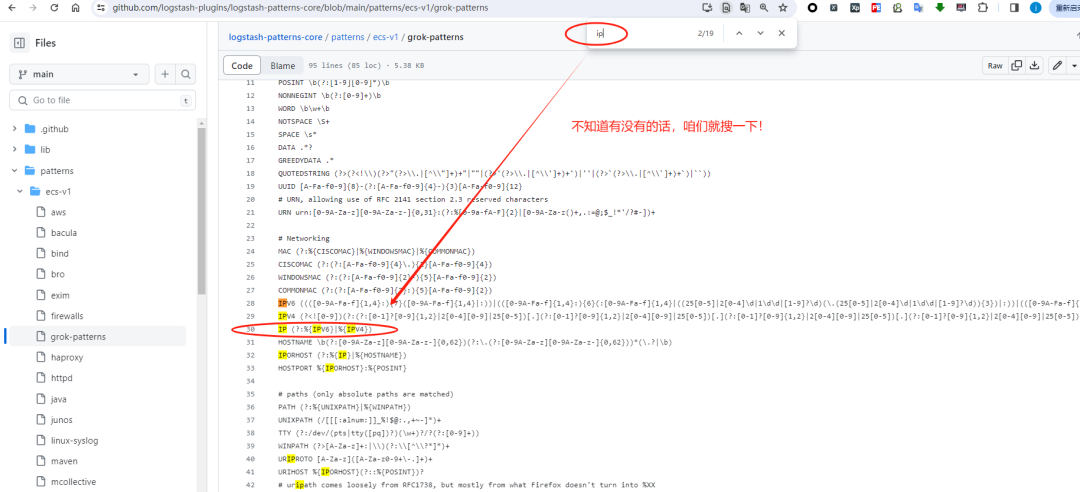This screenshot has width=1080, height=492.
Task: Open the httpd file
Action: (x=62, y=378)
